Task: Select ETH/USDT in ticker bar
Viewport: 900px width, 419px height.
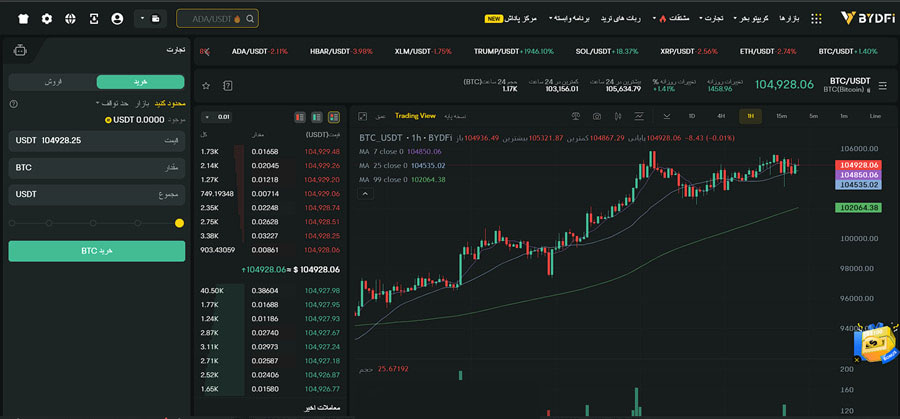Action: (768, 51)
